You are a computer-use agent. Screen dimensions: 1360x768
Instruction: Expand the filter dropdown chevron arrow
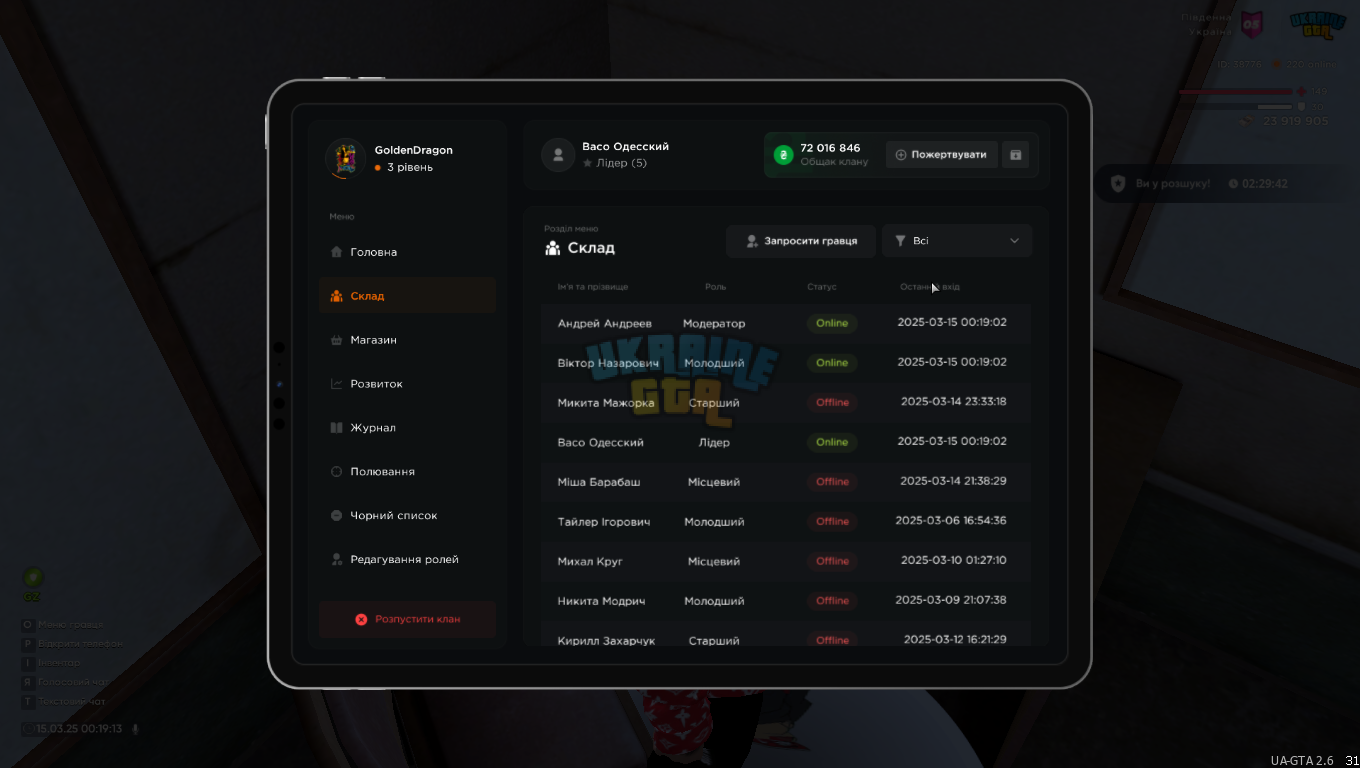(x=1014, y=241)
